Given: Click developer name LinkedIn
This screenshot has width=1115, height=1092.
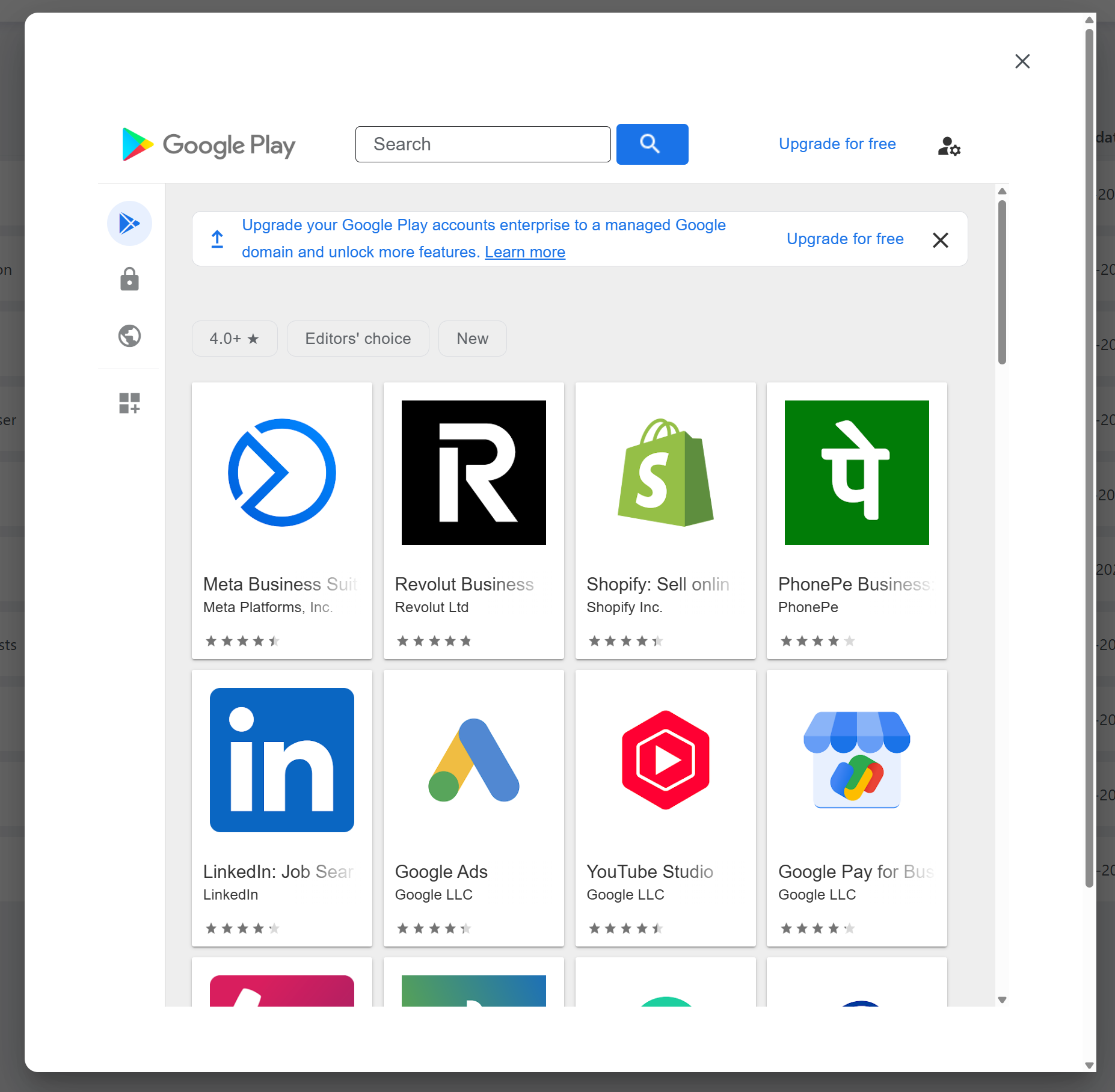Looking at the screenshot, I should click(x=231, y=895).
